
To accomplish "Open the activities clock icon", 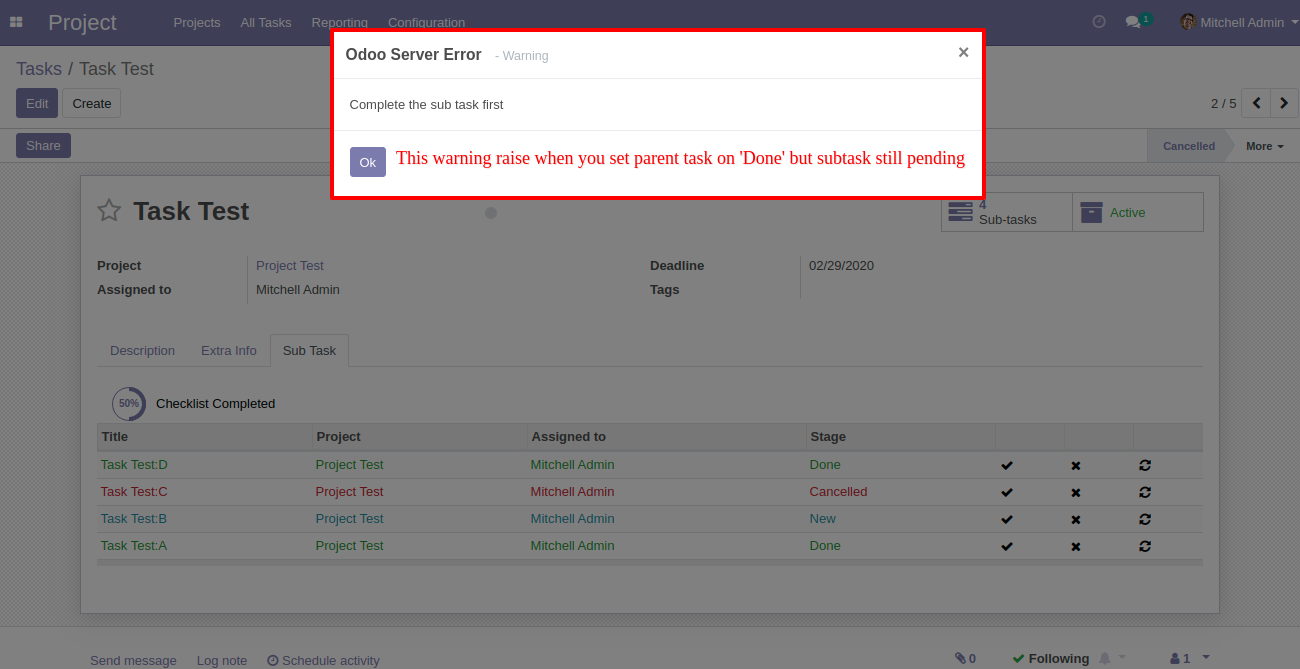I will pyautogui.click(x=1099, y=21).
